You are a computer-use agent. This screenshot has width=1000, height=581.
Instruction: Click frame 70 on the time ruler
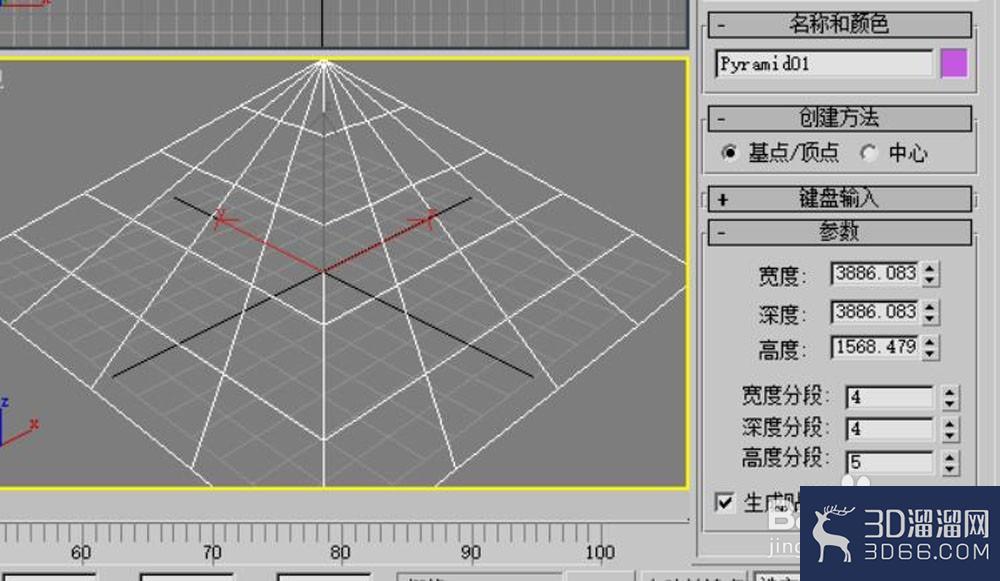click(212, 552)
